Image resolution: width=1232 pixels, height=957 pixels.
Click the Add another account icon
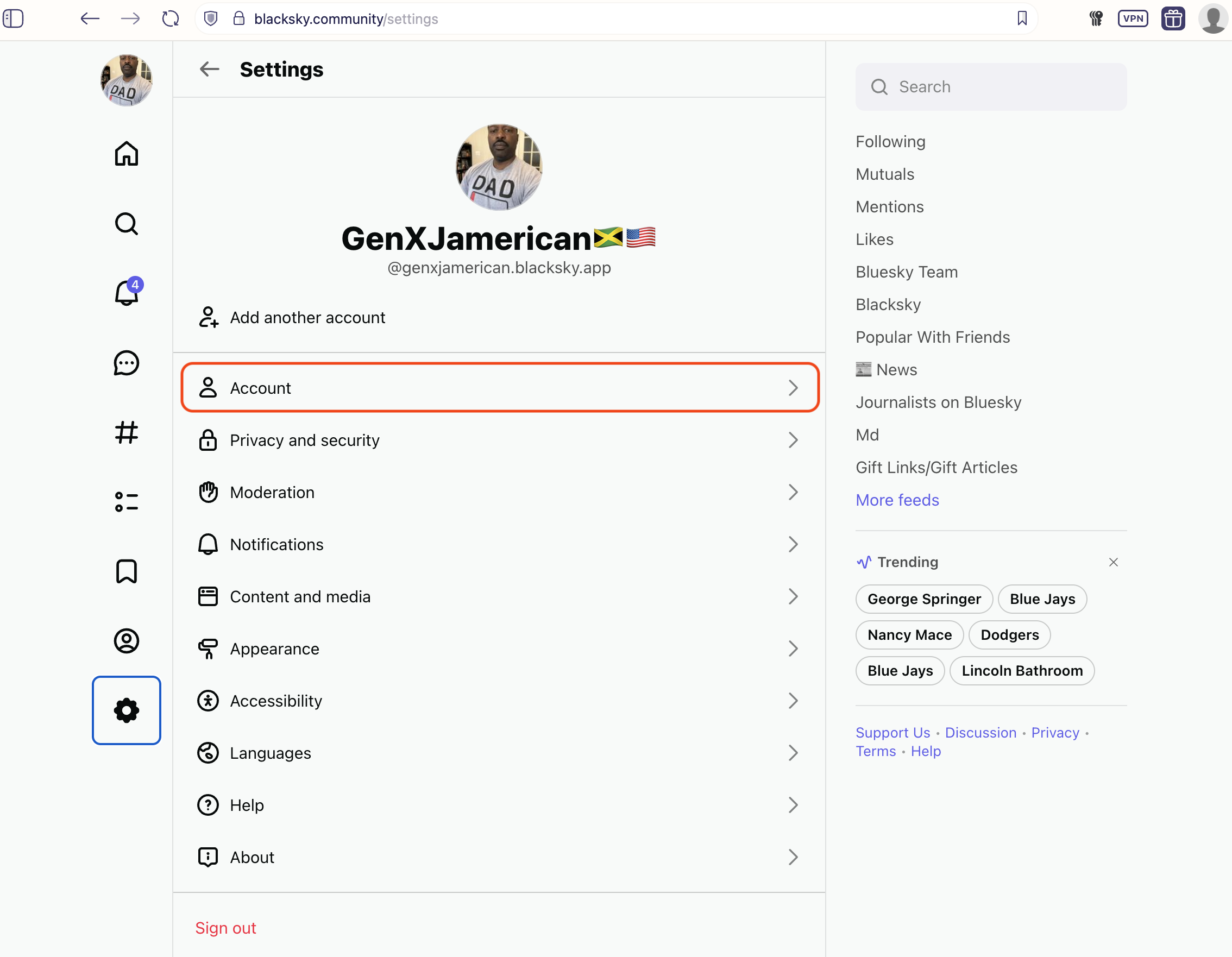208,317
